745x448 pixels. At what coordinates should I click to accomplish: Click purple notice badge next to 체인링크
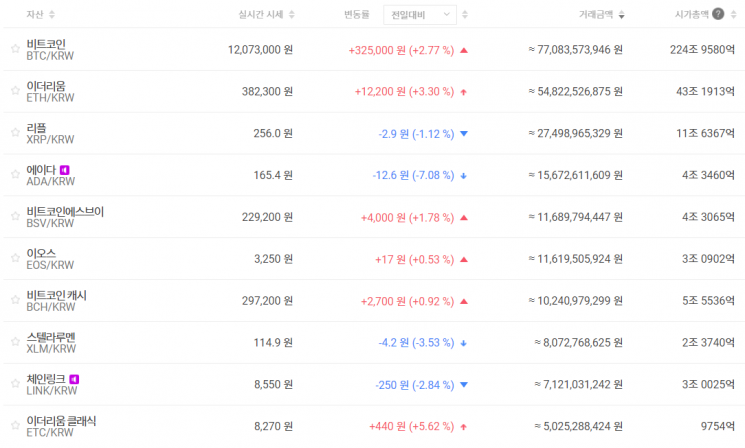tap(74, 379)
